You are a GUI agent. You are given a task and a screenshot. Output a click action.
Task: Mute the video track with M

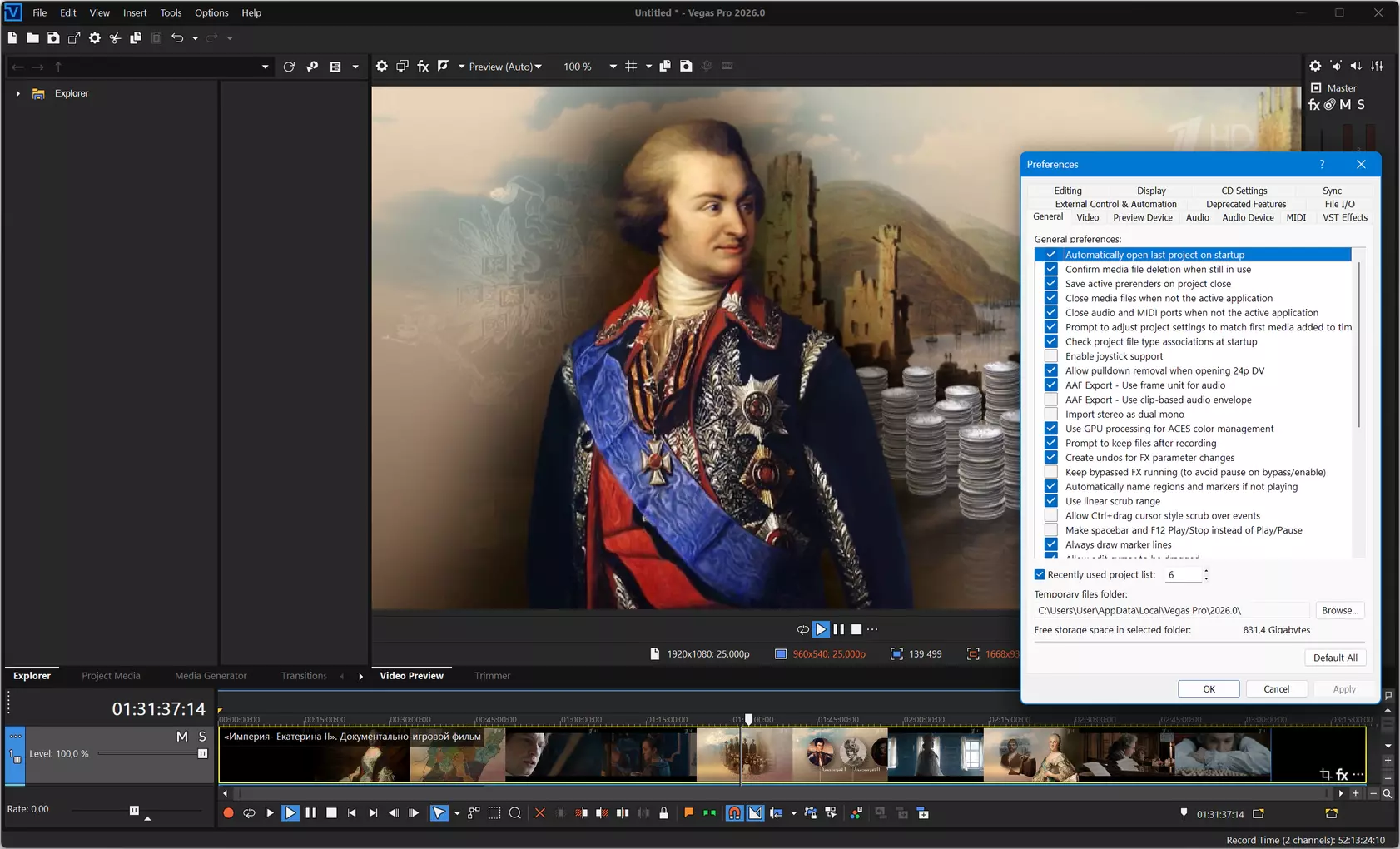click(x=182, y=737)
